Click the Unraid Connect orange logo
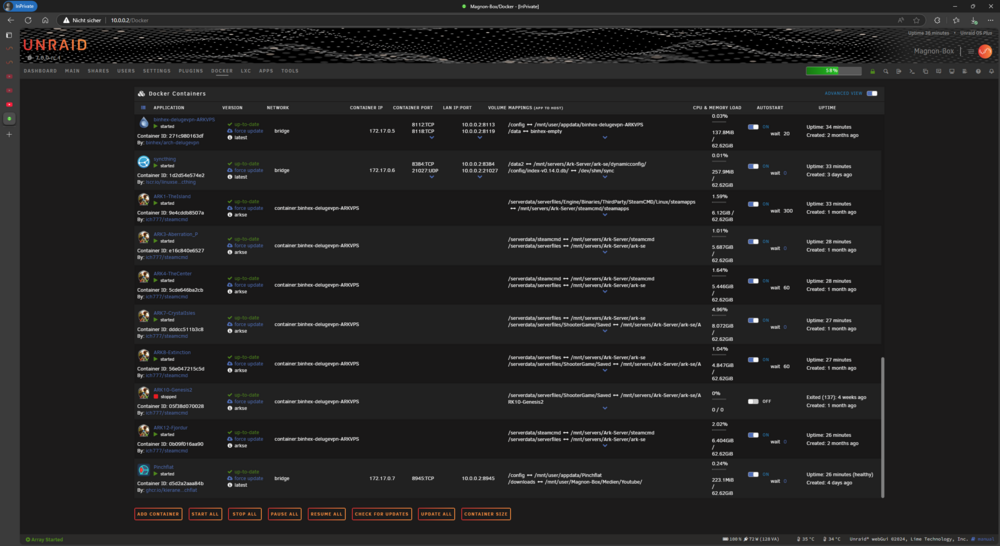The height and width of the screenshot is (546, 1000). (x=985, y=52)
